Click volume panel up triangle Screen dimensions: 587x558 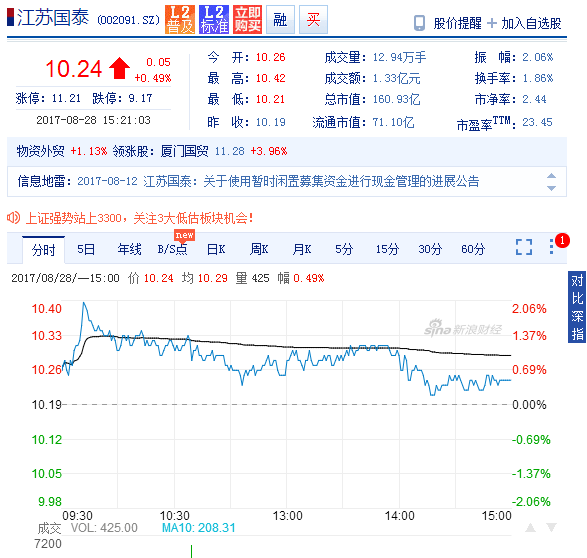[530, 528]
